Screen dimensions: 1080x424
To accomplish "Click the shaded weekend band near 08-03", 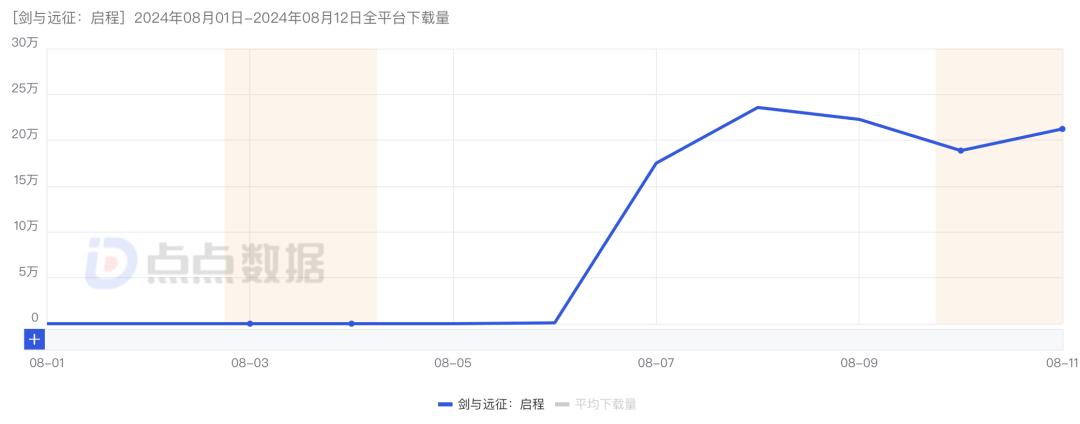I will pos(300,180).
